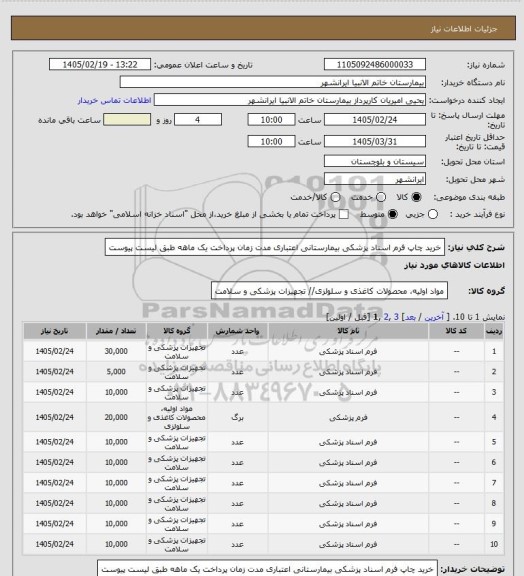Click the general description field شرح کلی نیاز
The width and height of the screenshot is (524, 576).
tap(274, 247)
